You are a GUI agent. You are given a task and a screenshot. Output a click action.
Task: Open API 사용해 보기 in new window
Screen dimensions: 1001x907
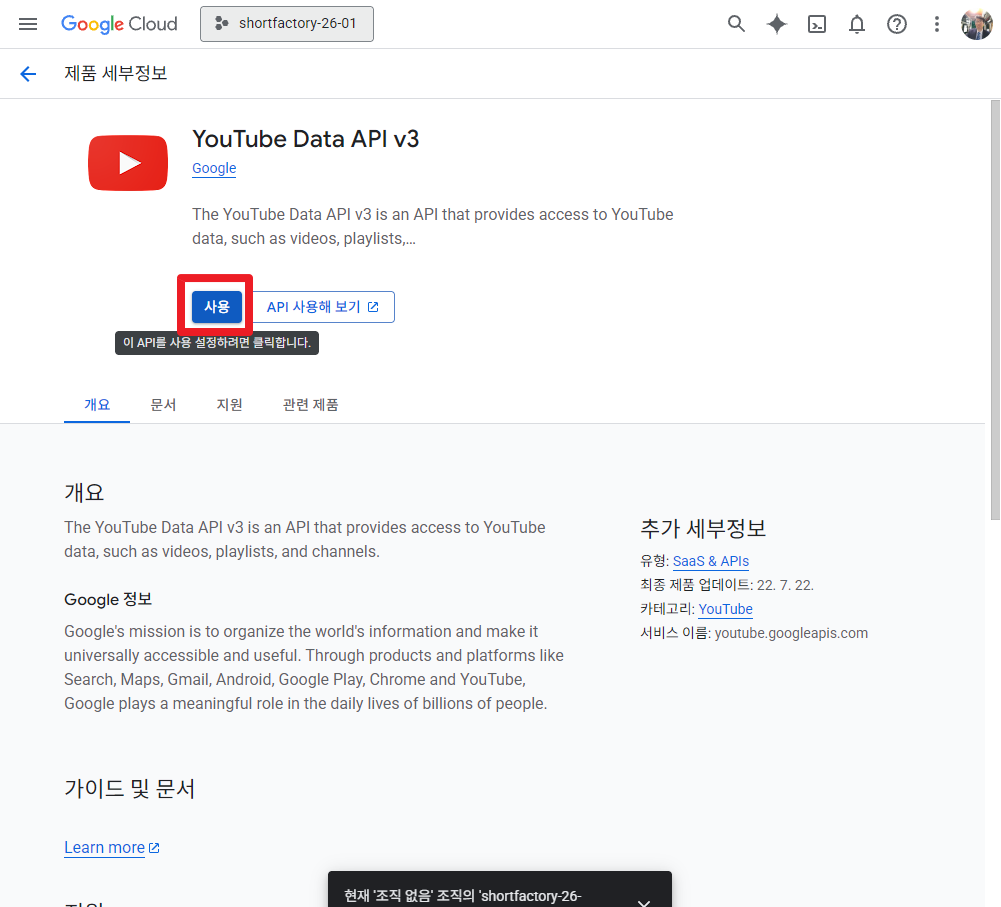[322, 306]
